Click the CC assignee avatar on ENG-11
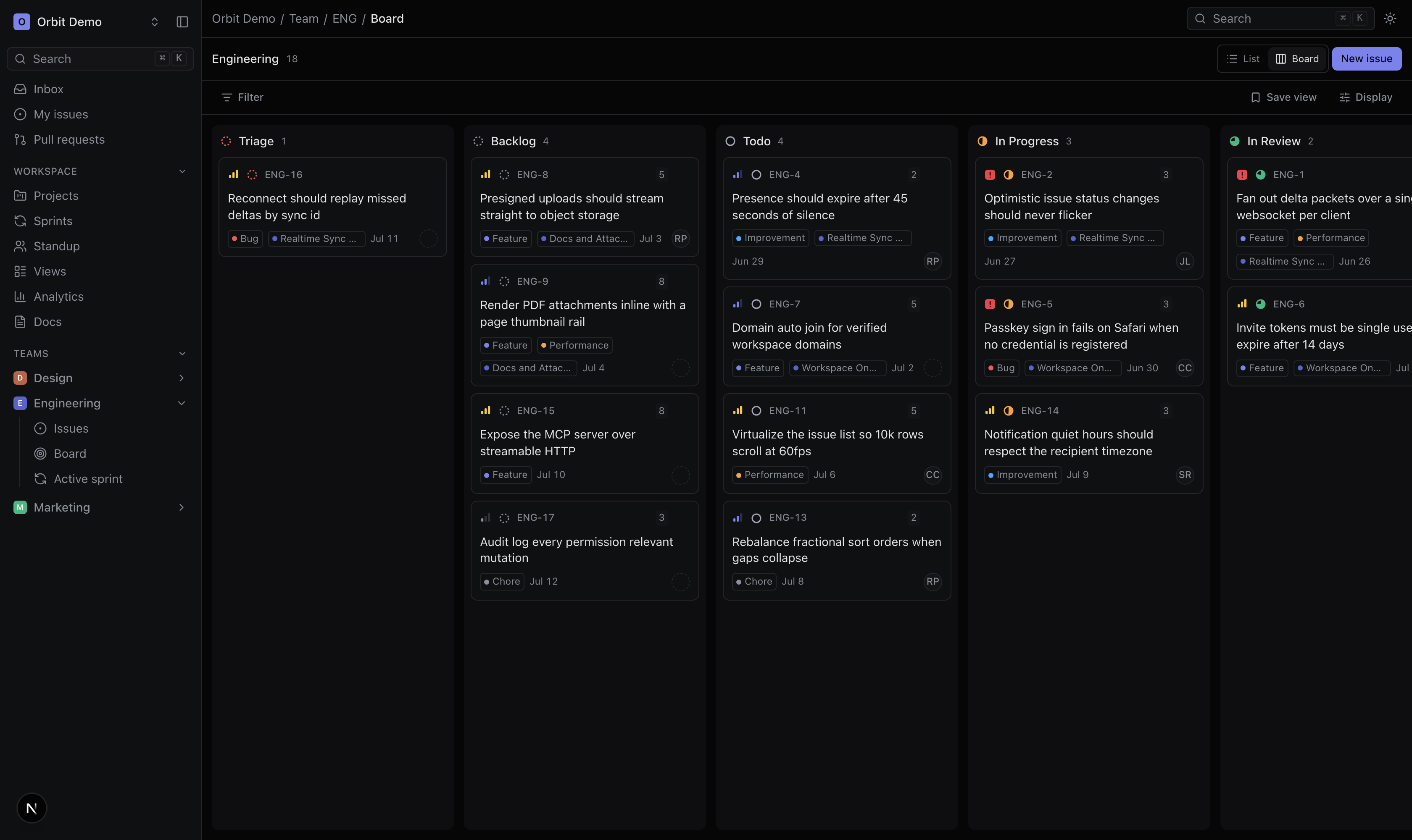 (932, 474)
